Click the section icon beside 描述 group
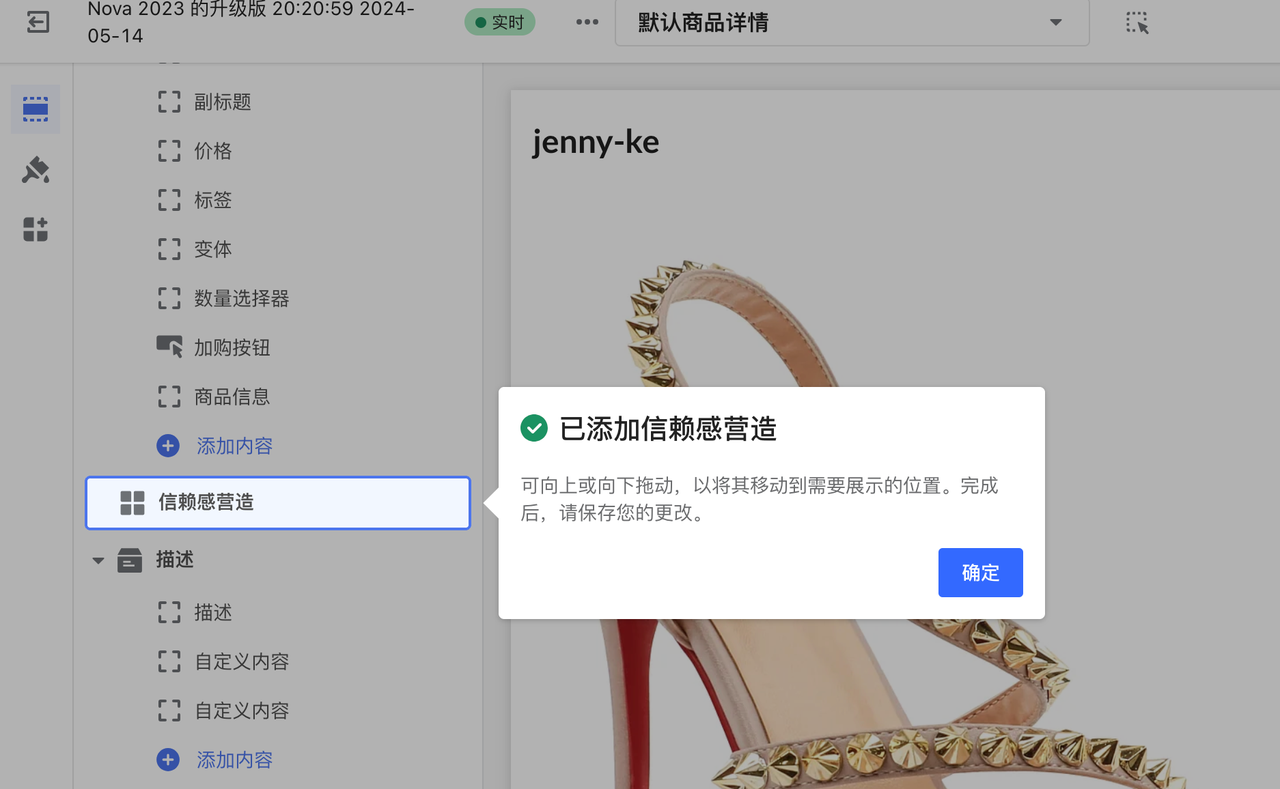Image resolution: width=1280 pixels, height=789 pixels. 129,560
